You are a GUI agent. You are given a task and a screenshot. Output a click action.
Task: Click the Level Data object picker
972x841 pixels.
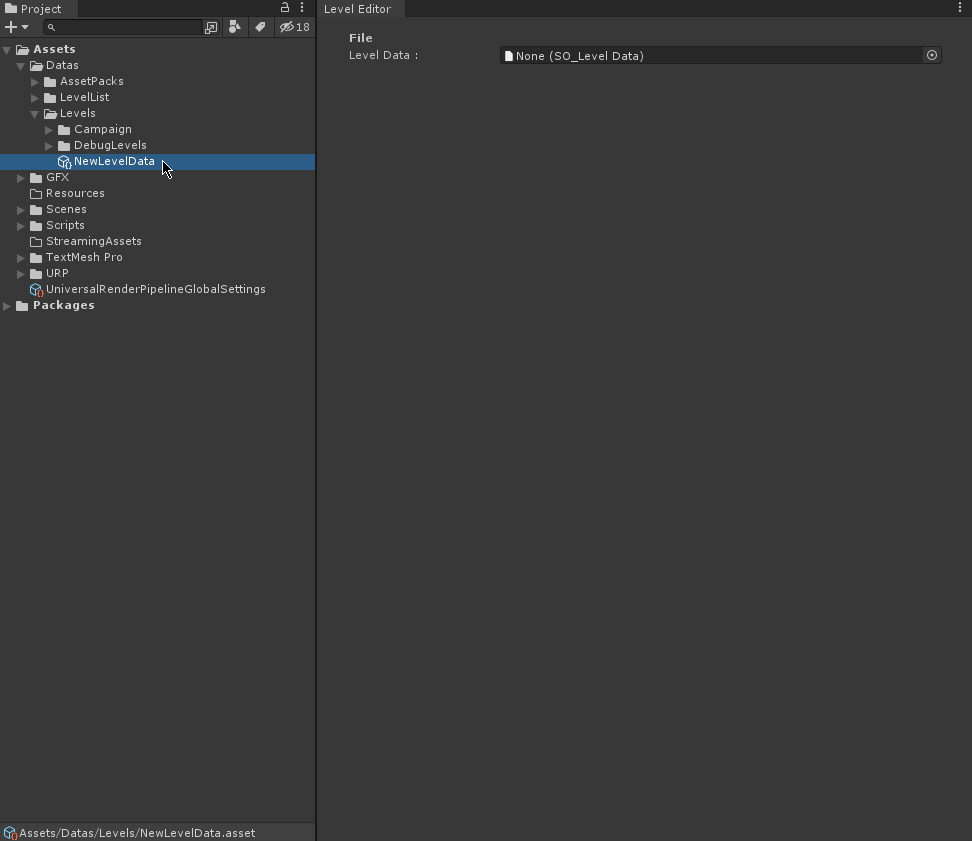coord(932,56)
